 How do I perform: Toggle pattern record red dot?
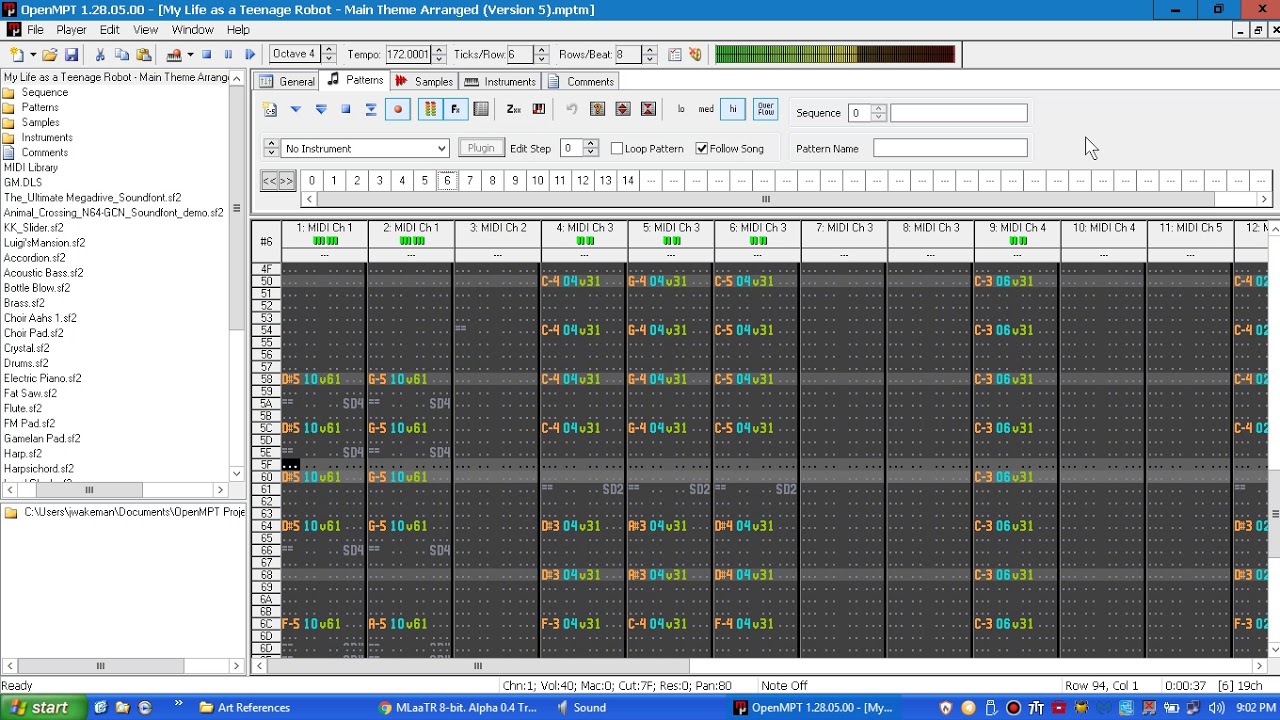click(398, 110)
